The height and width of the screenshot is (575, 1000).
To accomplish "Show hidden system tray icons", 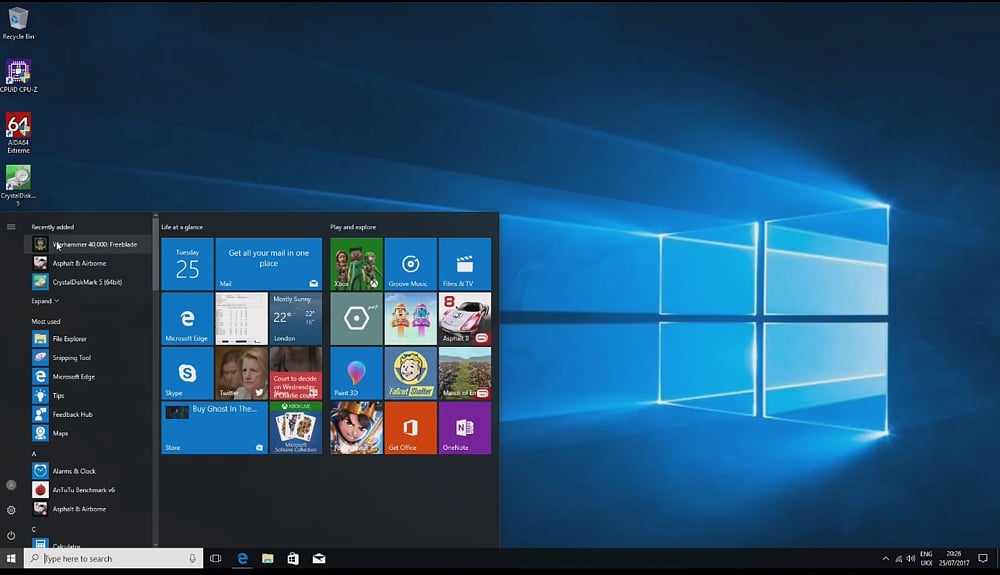I will pos(885,558).
